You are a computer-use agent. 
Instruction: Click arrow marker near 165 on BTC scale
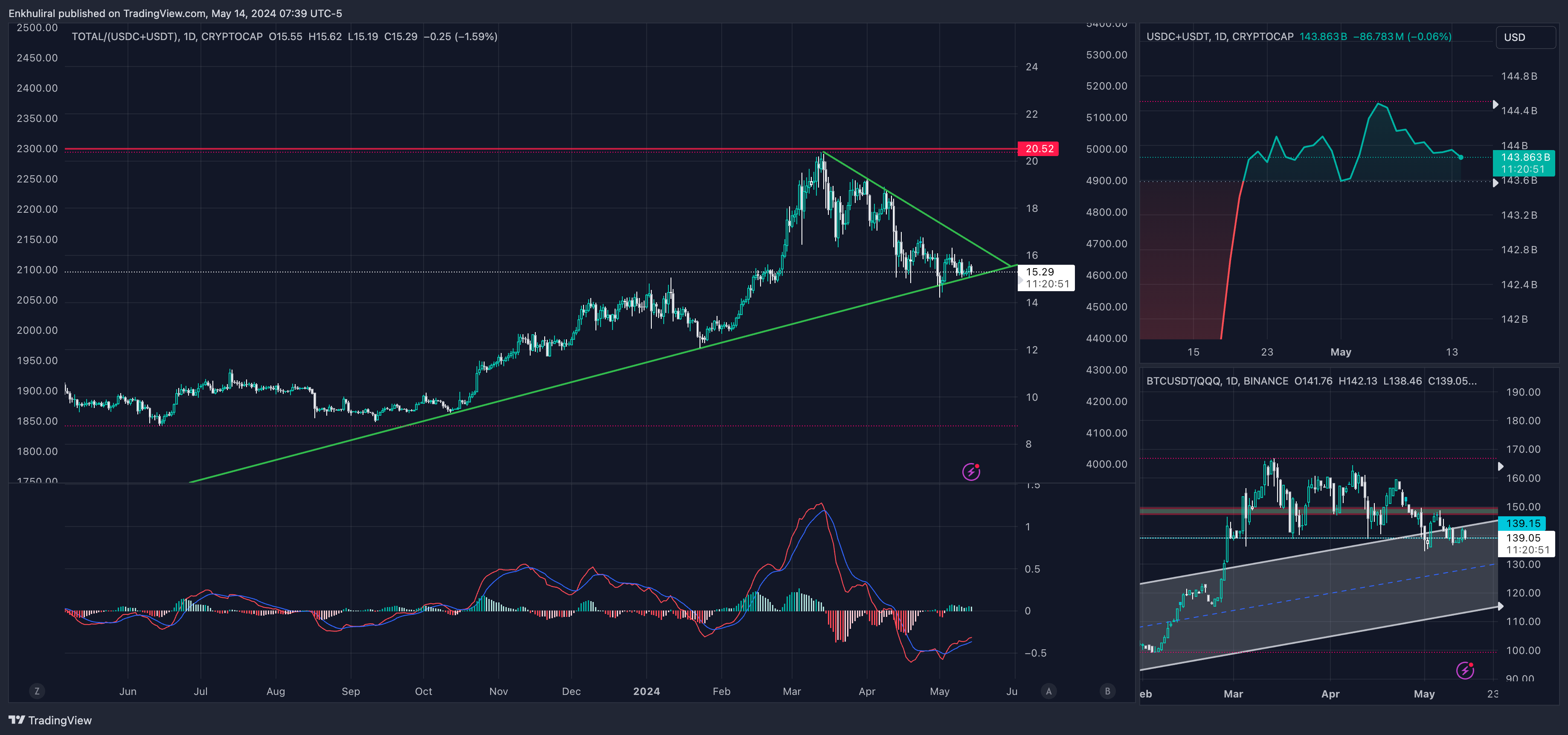coord(1501,466)
